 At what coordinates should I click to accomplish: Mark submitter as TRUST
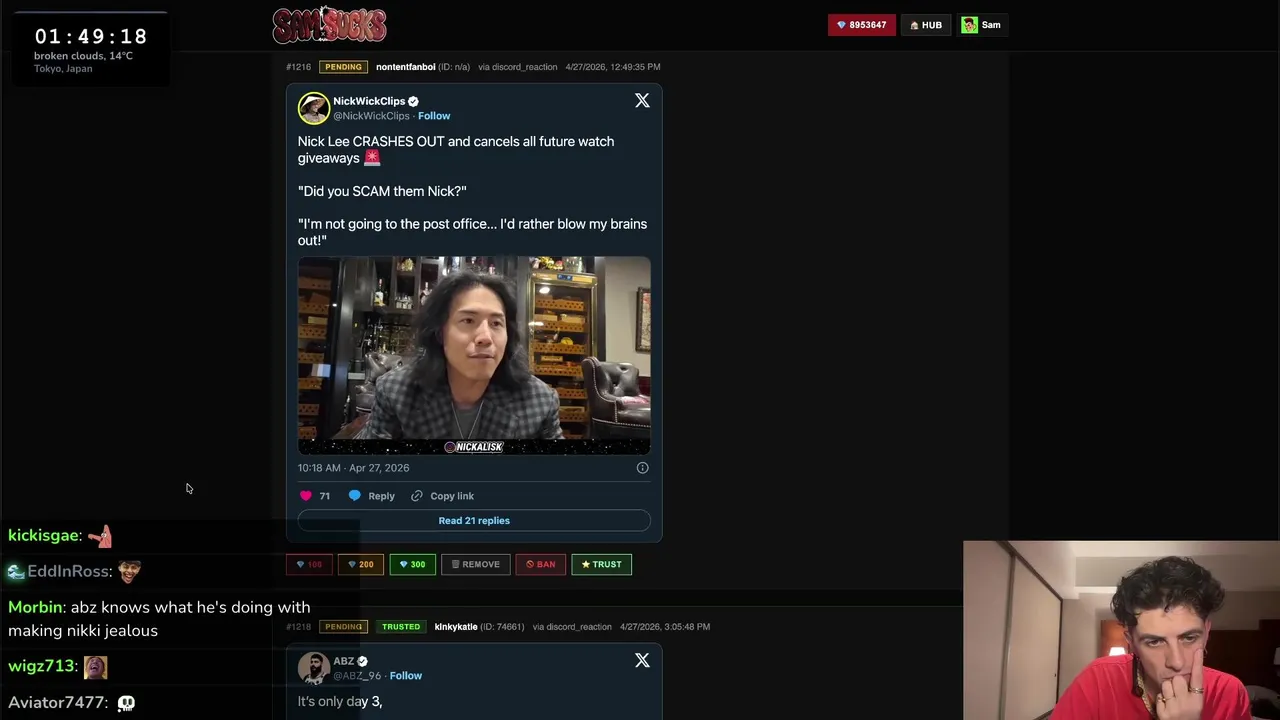click(x=601, y=565)
